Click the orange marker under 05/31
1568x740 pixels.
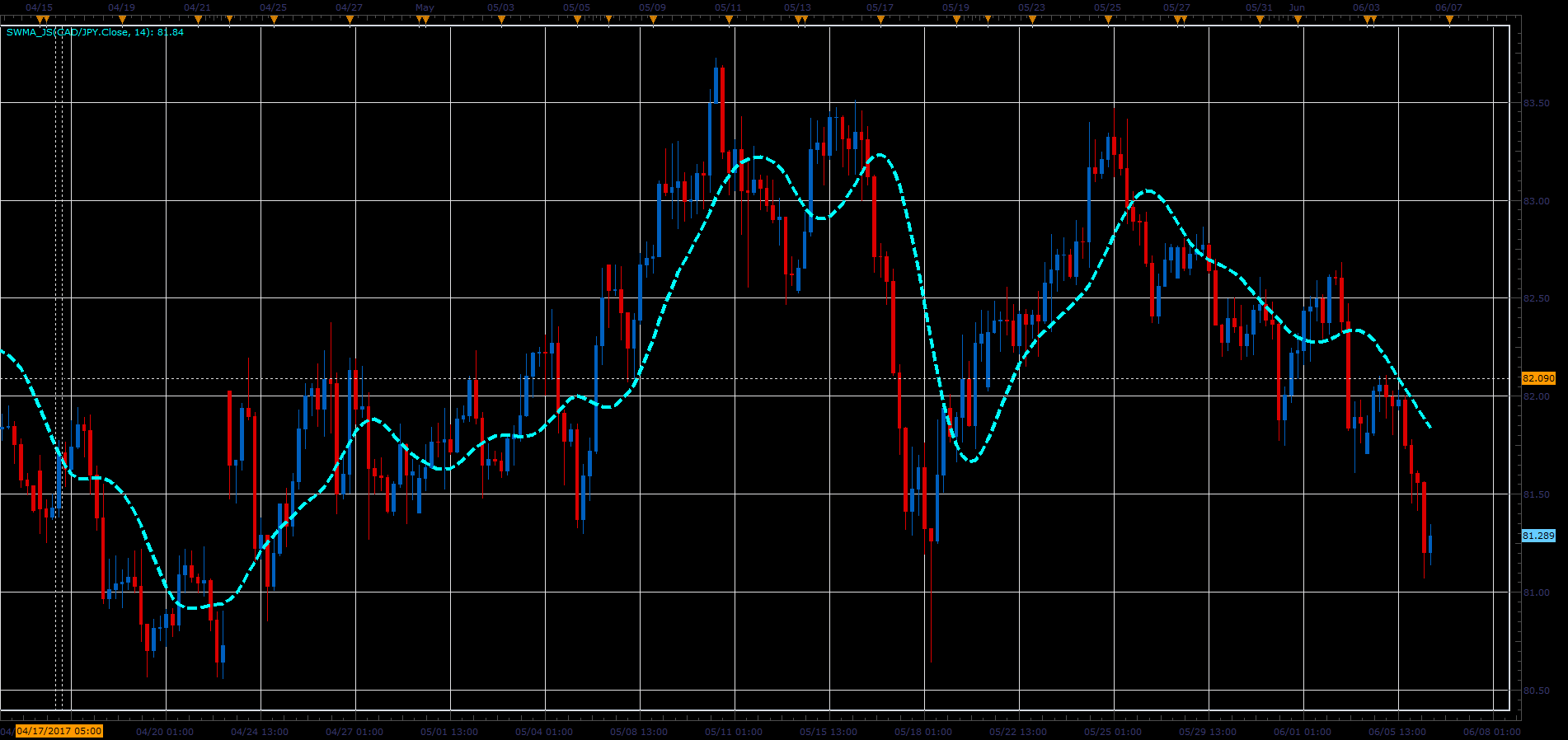(1260, 20)
